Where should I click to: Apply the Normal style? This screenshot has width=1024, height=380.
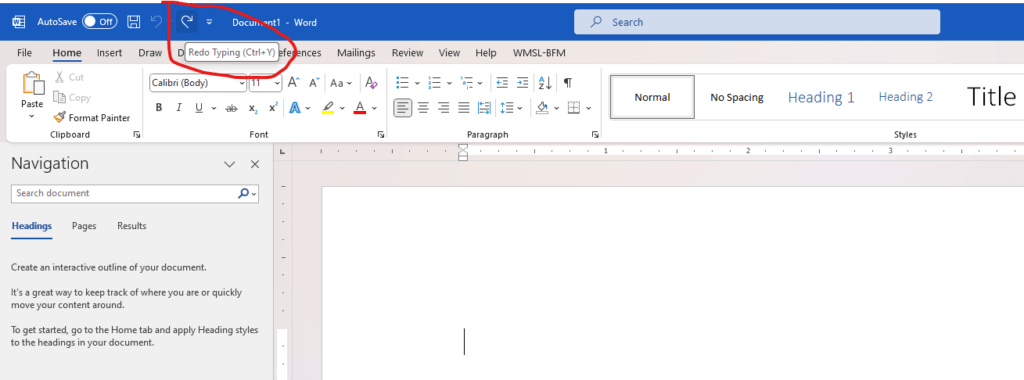click(652, 97)
